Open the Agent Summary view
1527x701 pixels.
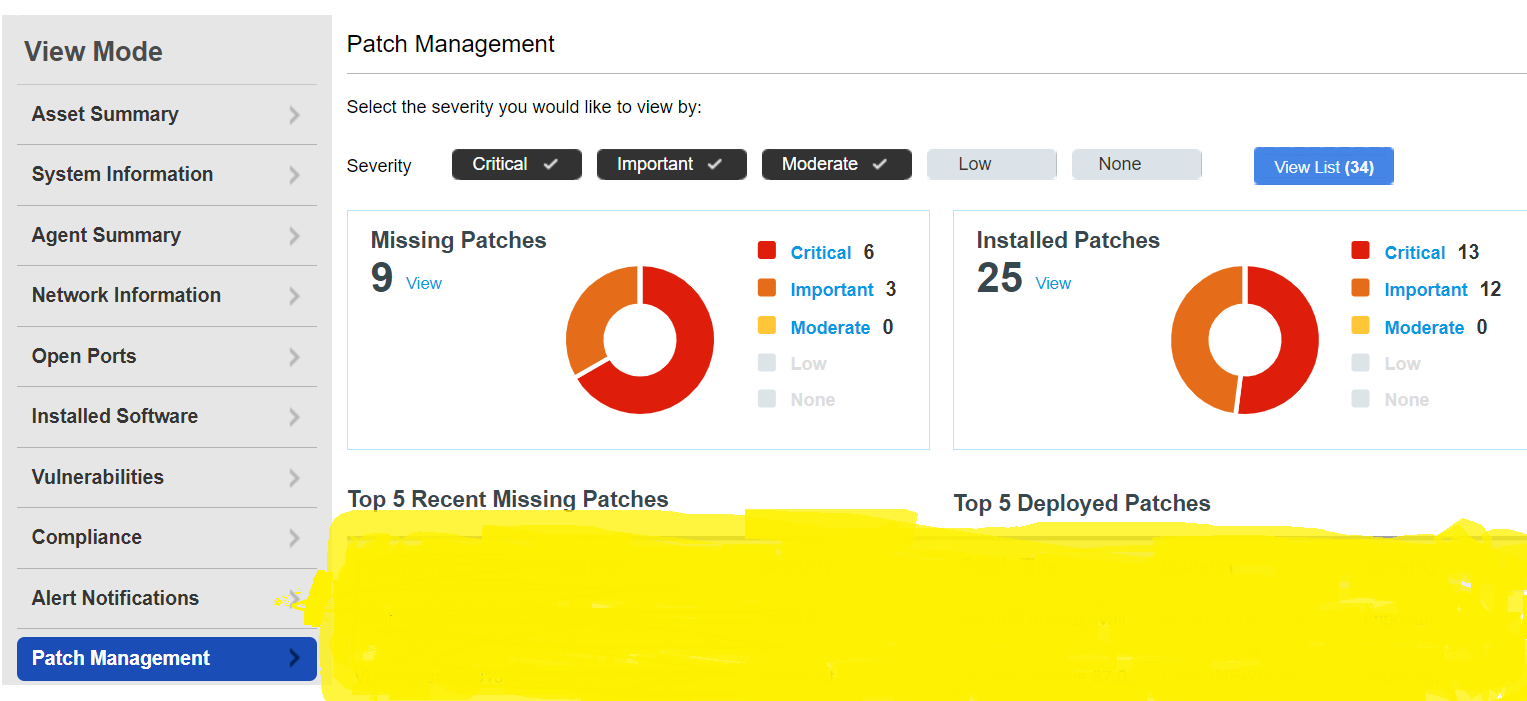point(167,236)
